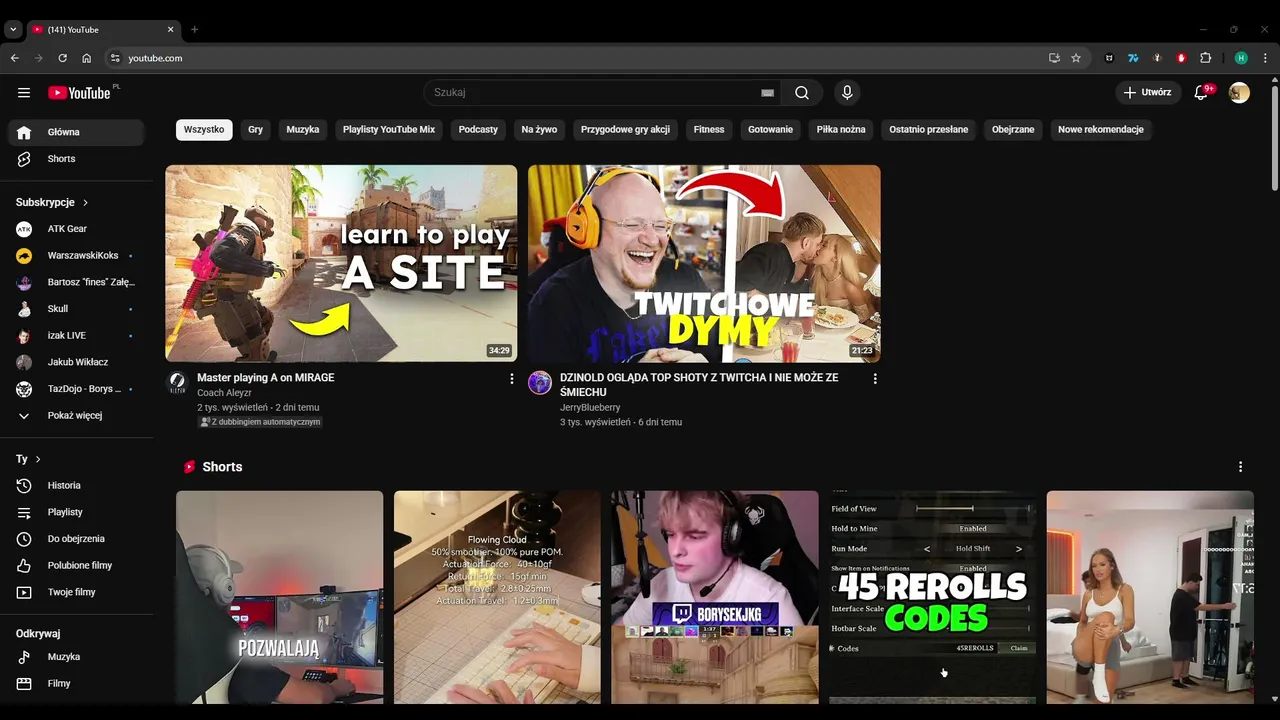Select the Muzyka filter chip
Screen dimensions: 1280x720
point(303,130)
